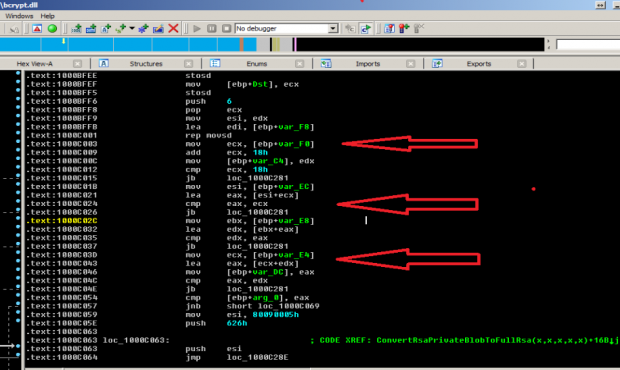Click the '626h' push value
This screenshot has width=620, height=370.
(x=237, y=323)
